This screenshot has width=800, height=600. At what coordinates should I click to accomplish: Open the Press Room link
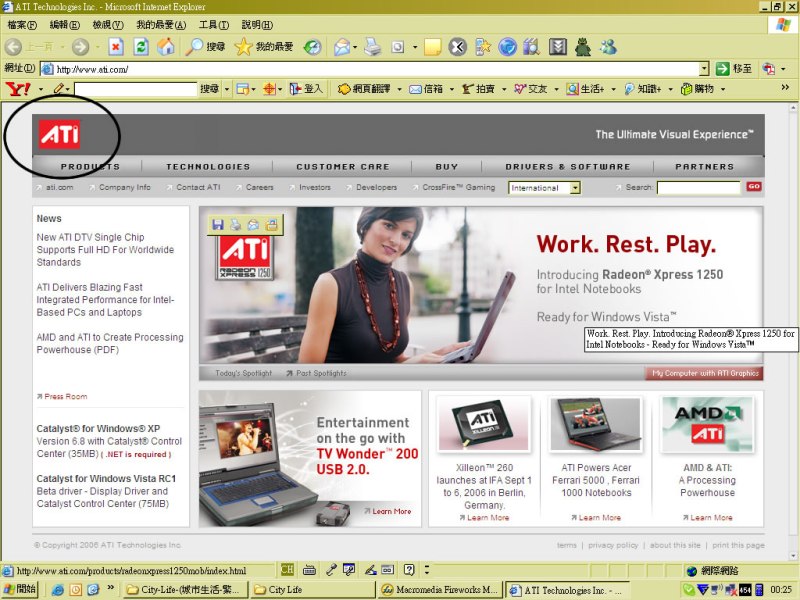65,396
